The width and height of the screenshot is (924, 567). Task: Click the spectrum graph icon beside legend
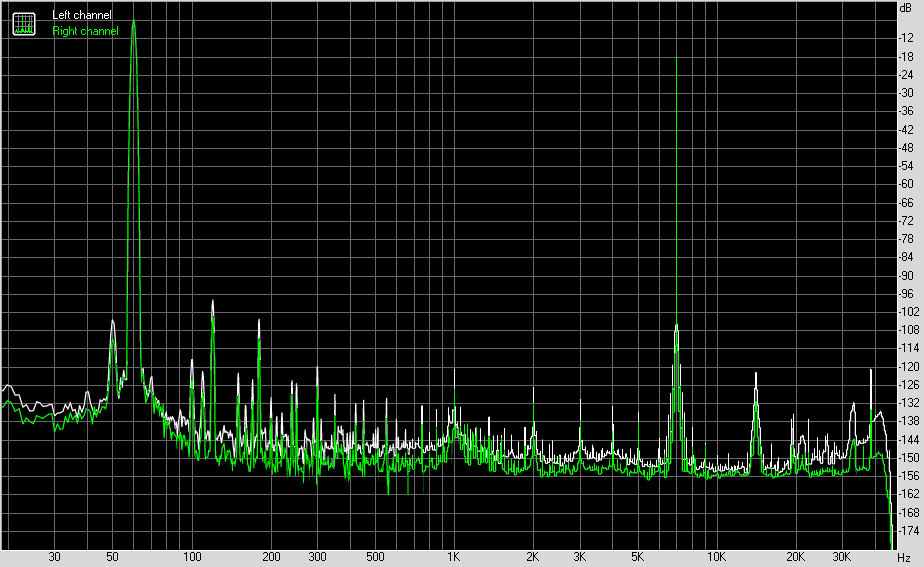[24, 24]
